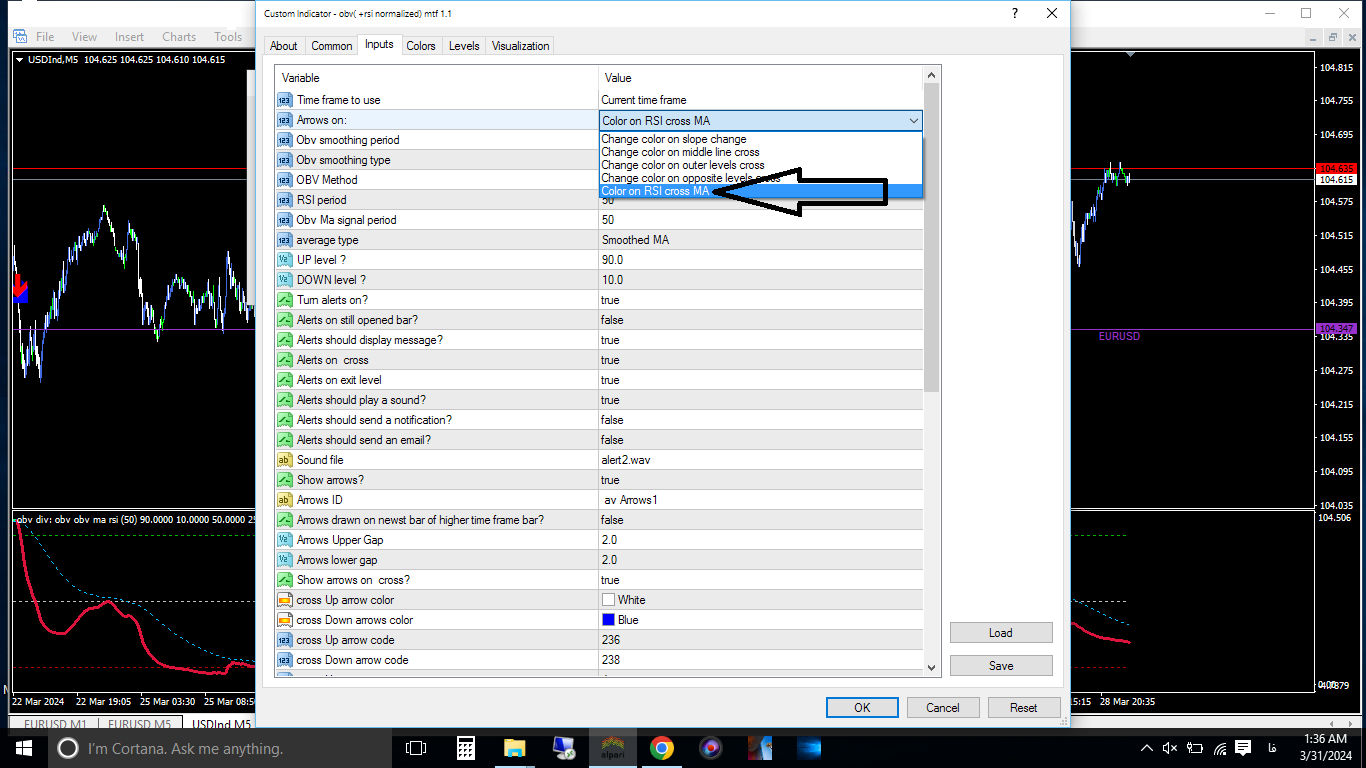
Task: Click the muted volume icon in system tray
Action: pyautogui.click(x=1170, y=748)
